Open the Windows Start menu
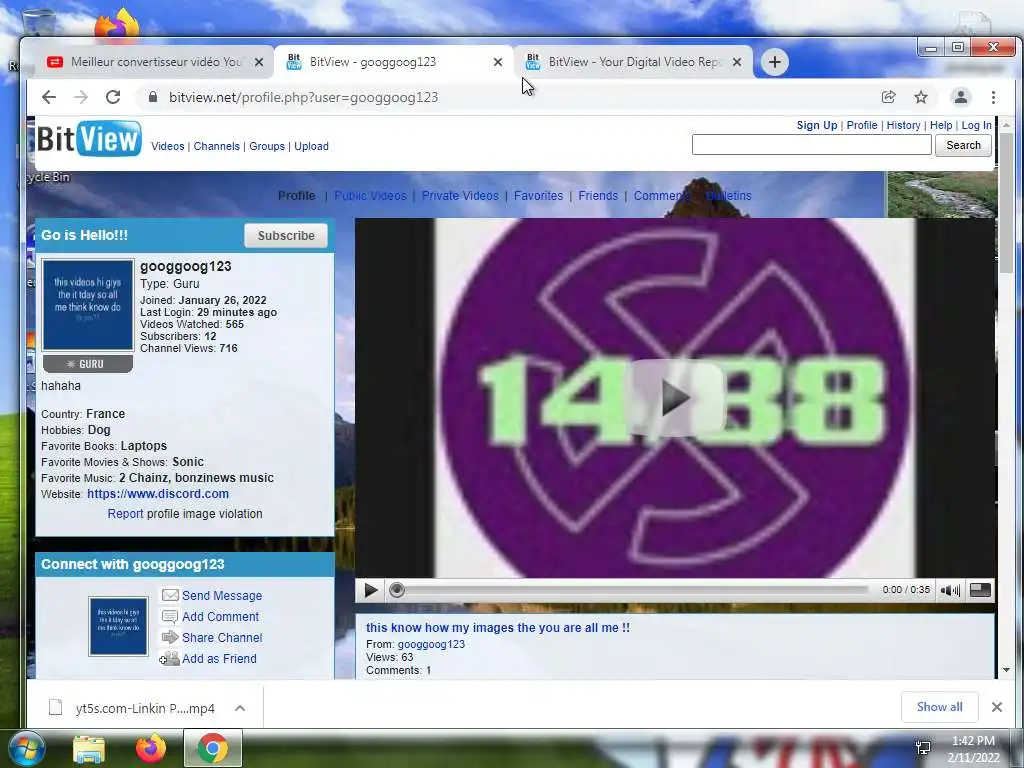1024x768 pixels. click(27, 748)
